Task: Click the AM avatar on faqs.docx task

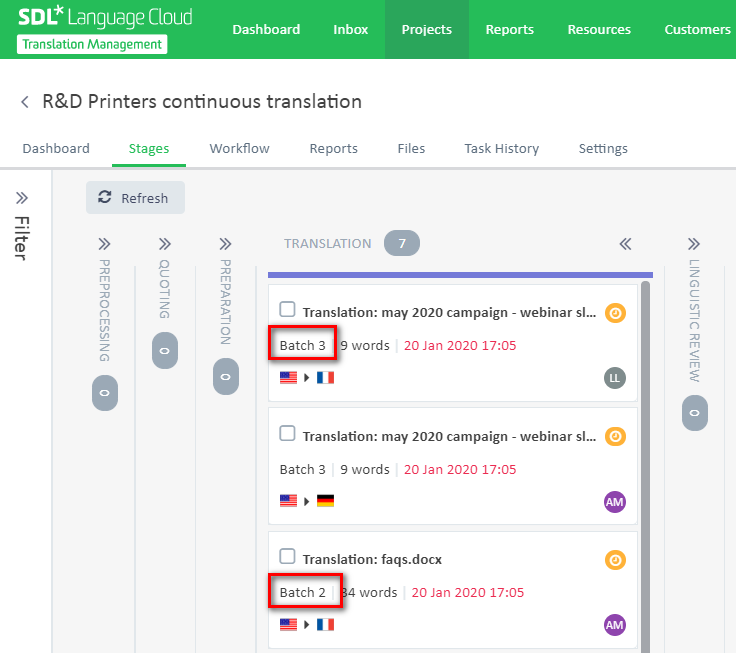Action: tap(614, 625)
